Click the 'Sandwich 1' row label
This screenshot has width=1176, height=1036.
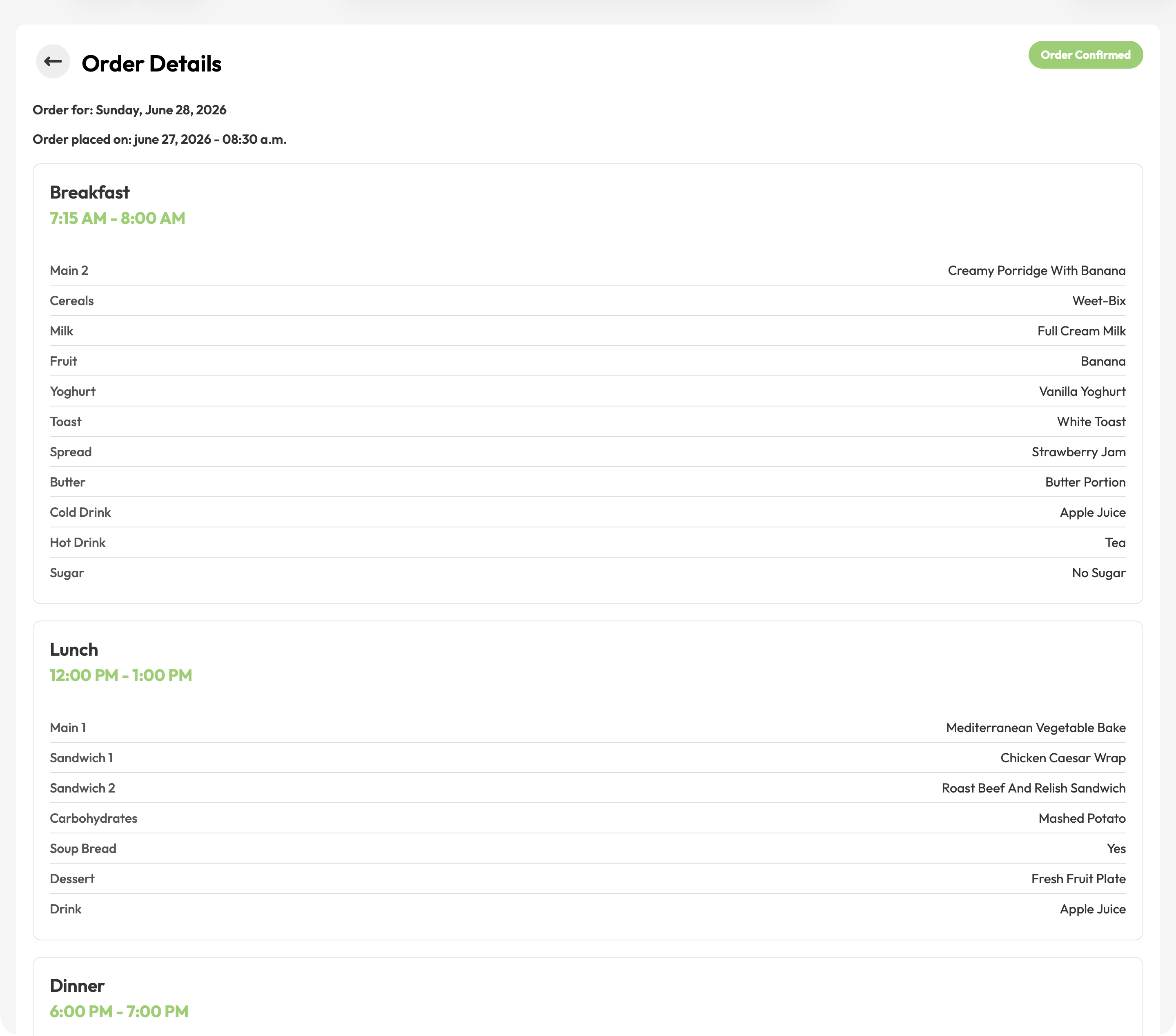tap(82, 757)
